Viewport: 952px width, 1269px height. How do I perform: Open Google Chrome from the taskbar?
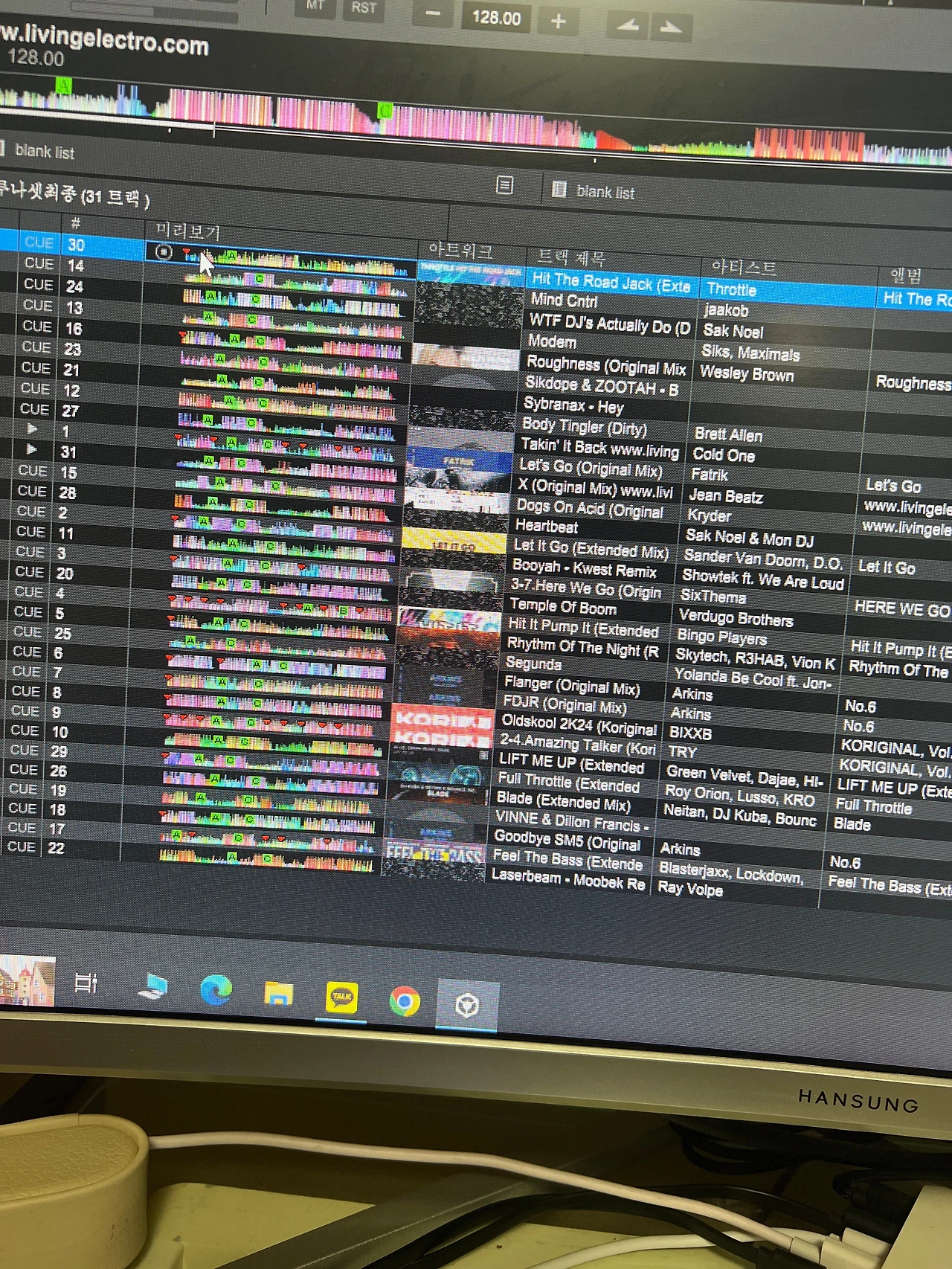pos(405,1002)
